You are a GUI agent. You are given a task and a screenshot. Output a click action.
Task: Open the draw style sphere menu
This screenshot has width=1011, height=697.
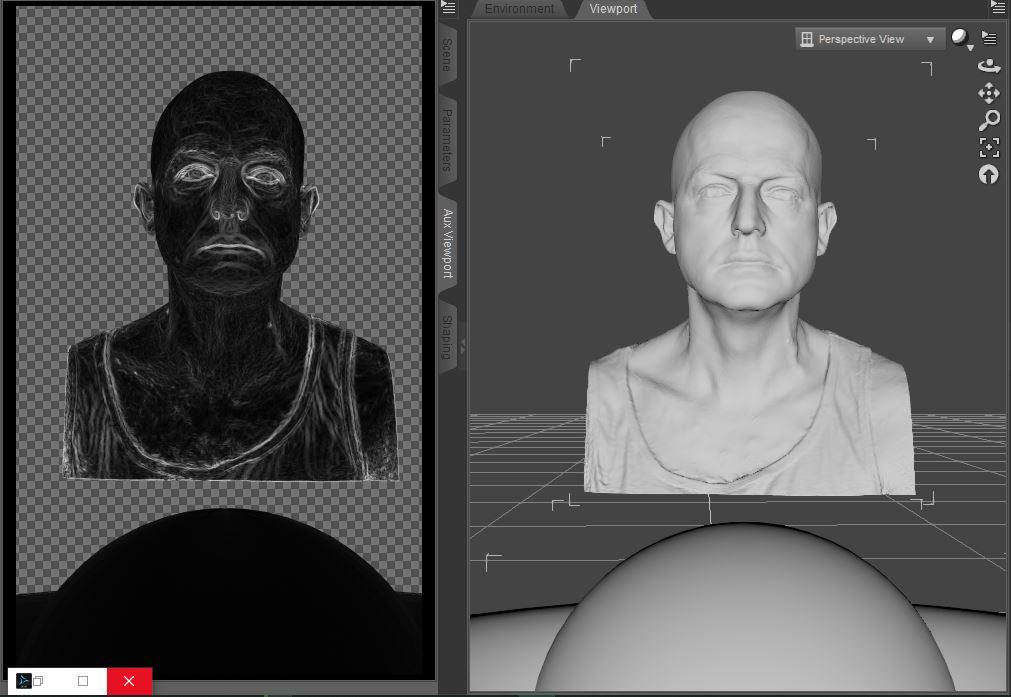coord(961,39)
